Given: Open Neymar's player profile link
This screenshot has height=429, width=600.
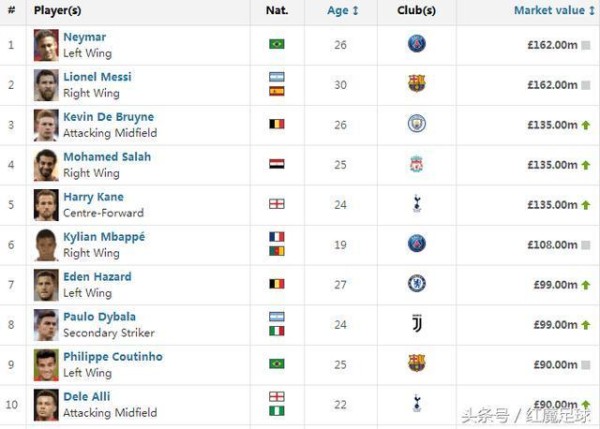Looking at the screenshot, I should coord(84,37).
